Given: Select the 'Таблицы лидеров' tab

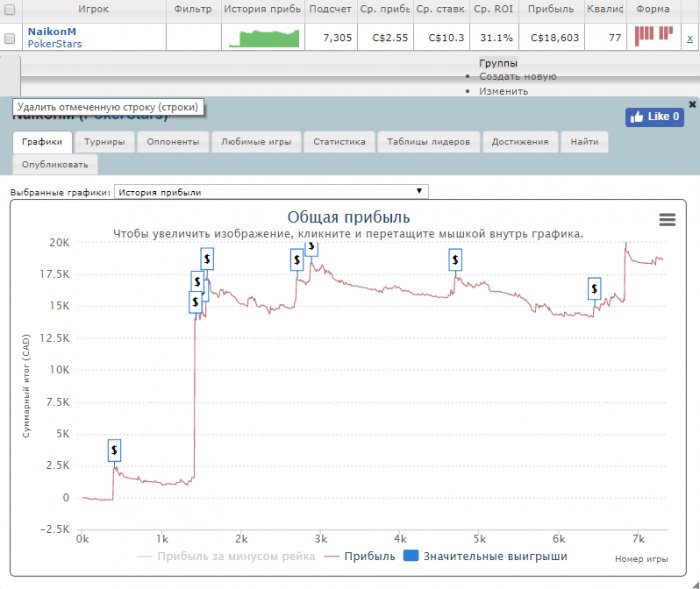Looking at the screenshot, I should click(429, 142).
